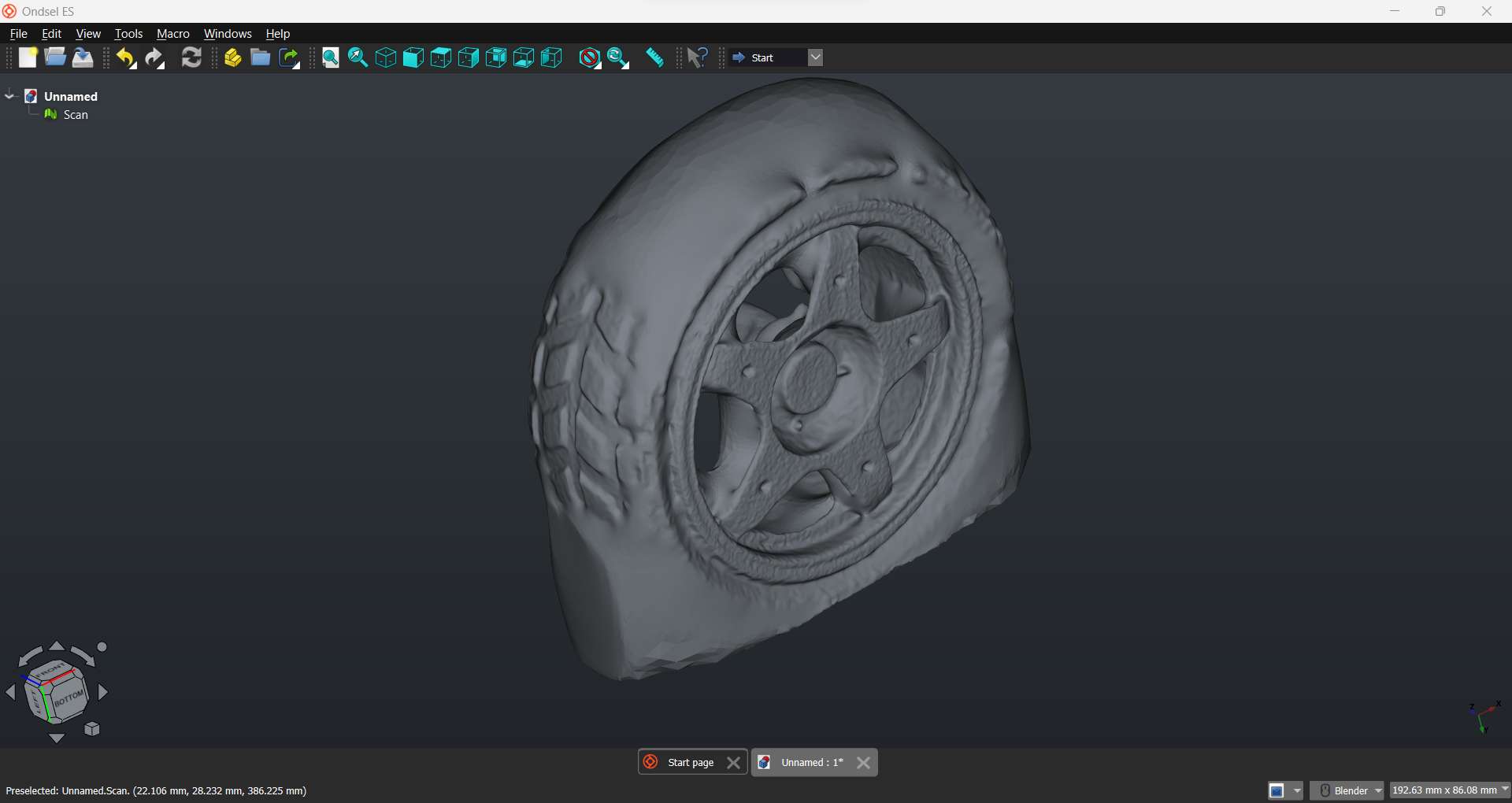This screenshot has width=1512, height=803.
Task: Activate the What's This help pointer
Action: point(698,57)
